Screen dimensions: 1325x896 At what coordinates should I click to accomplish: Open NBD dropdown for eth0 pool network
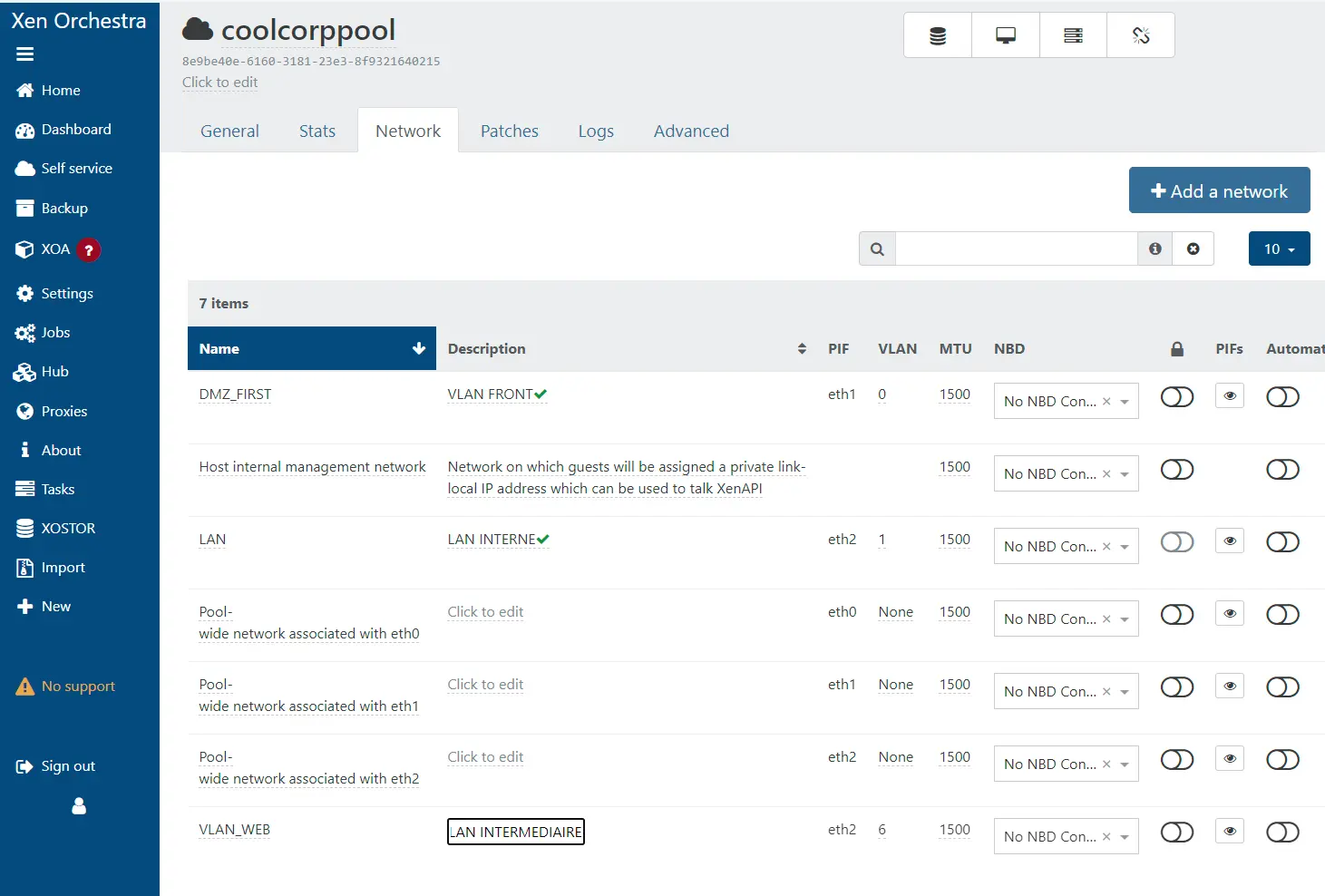[1125, 619]
